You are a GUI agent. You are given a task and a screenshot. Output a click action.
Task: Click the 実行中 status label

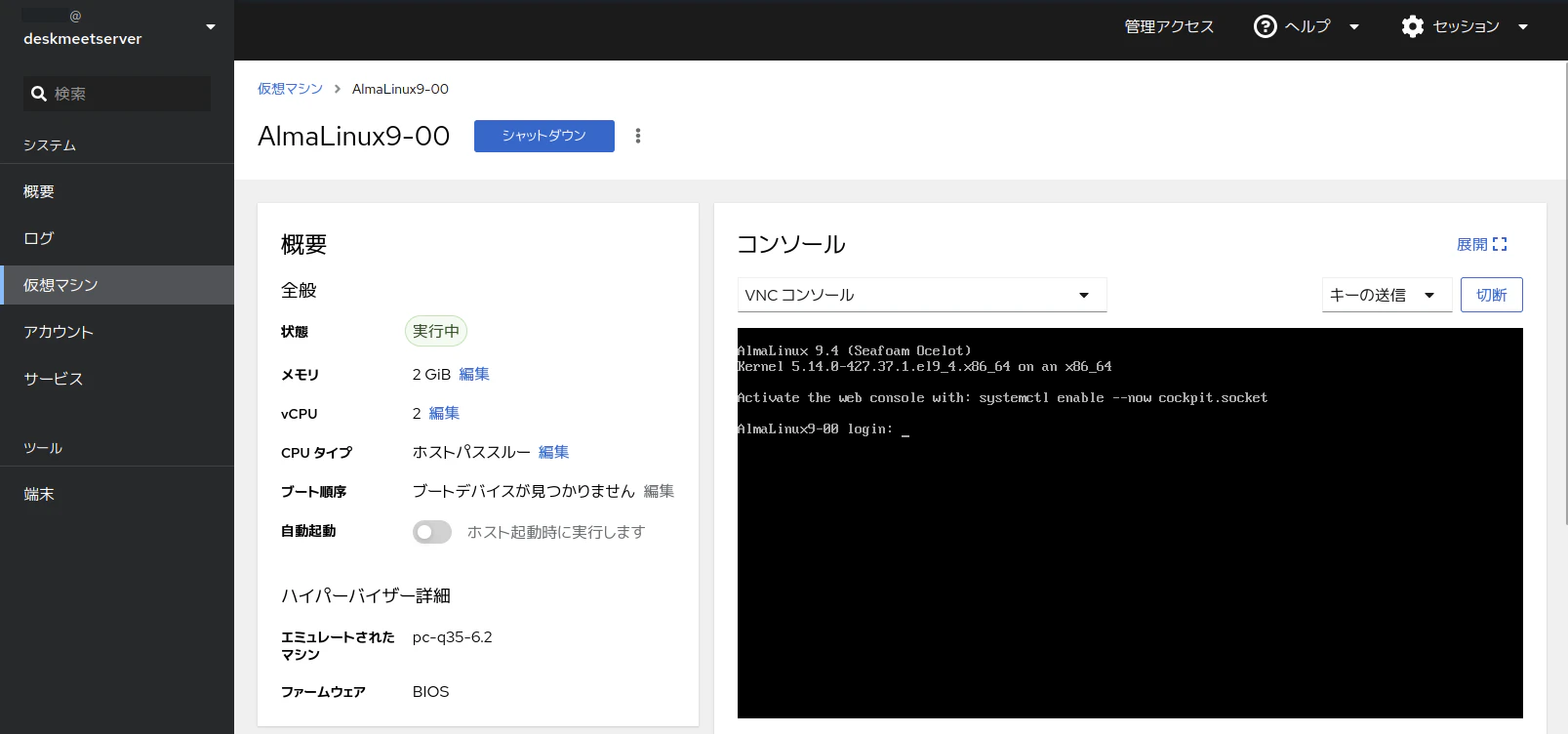pos(436,331)
